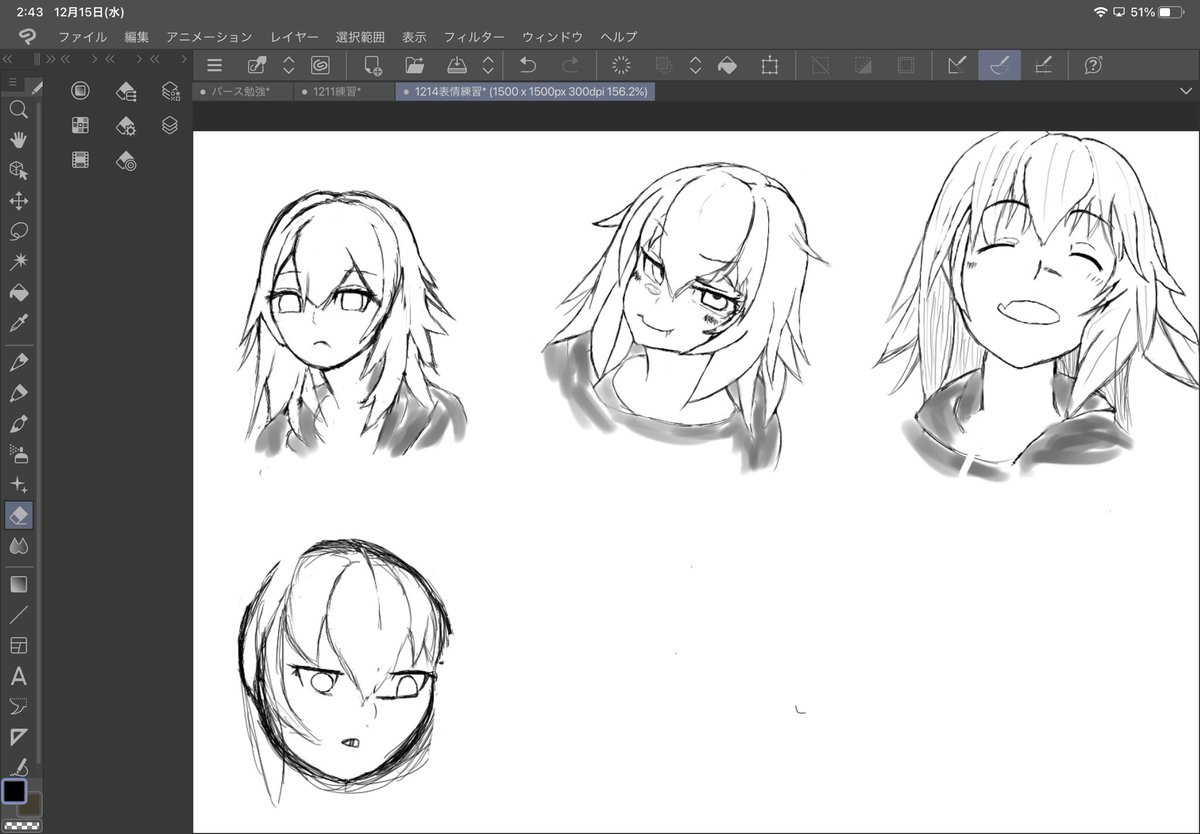The width and height of the screenshot is (1200, 834).
Task: Select the highlighted Eraser tool
Action: [x=19, y=515]
